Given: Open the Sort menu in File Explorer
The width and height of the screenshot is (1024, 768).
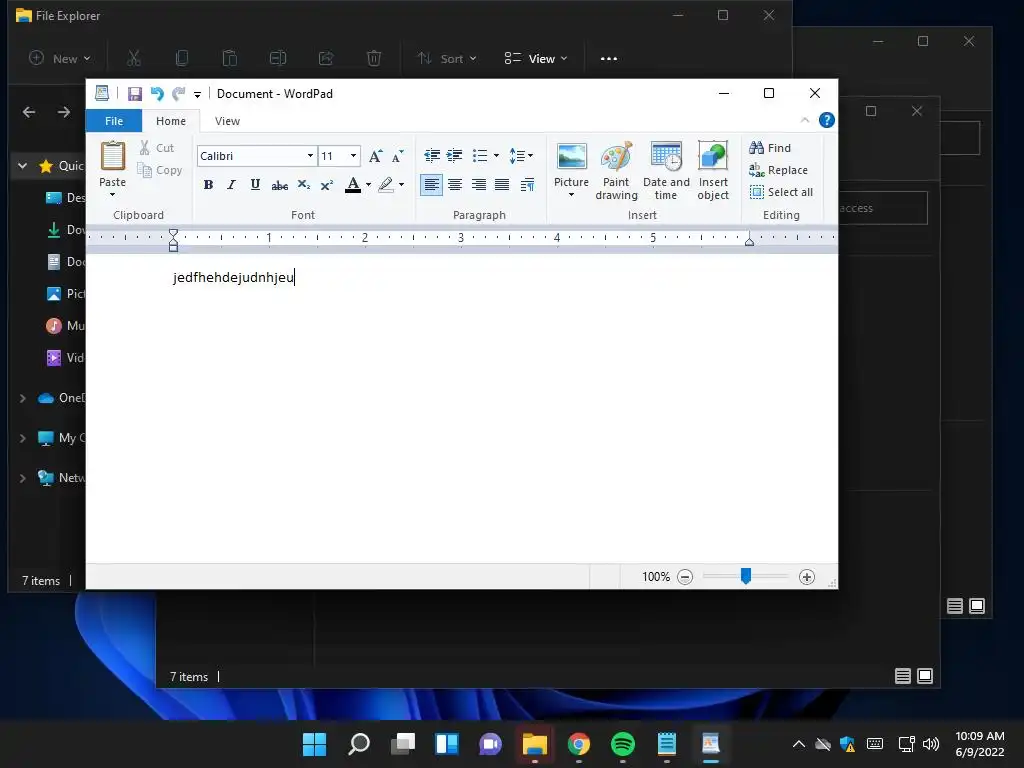Looking at the screenshot, I should pos(447,59).
